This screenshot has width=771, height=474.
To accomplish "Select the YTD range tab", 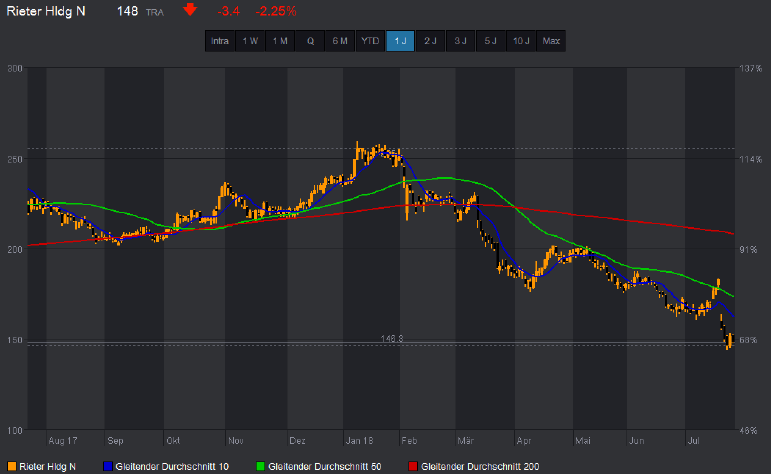I will click(370, 41).
